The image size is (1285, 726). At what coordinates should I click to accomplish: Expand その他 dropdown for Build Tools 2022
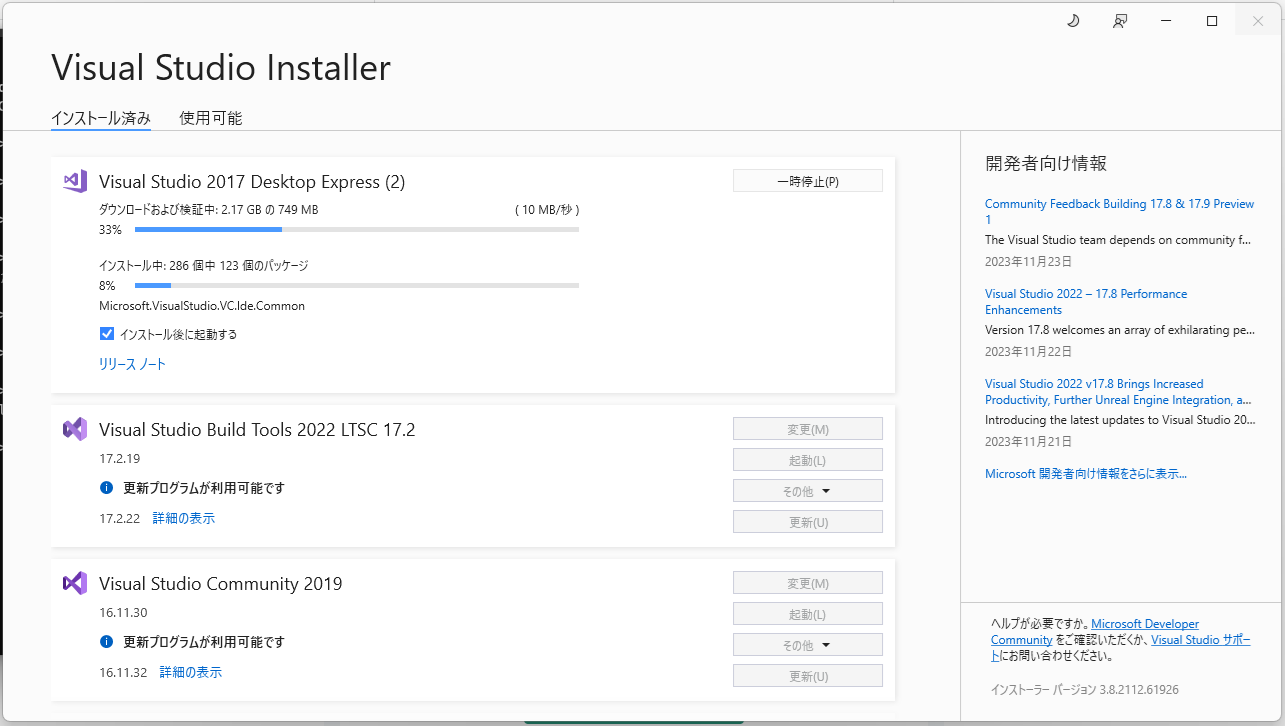pyautogui.click(x=808, y=491)
